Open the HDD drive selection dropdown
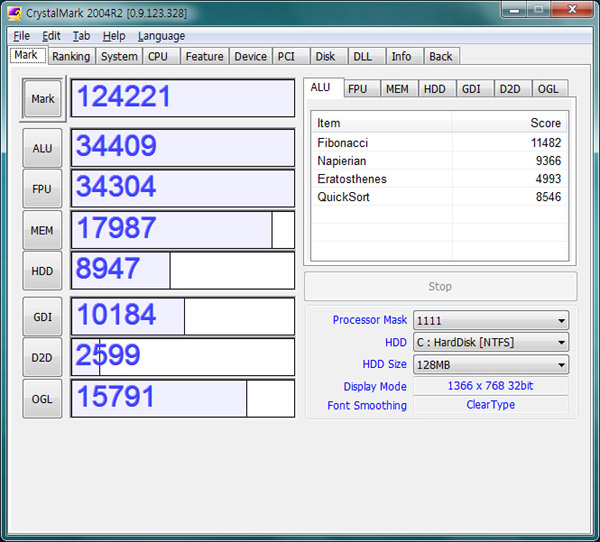 click(x=490, y=343)
